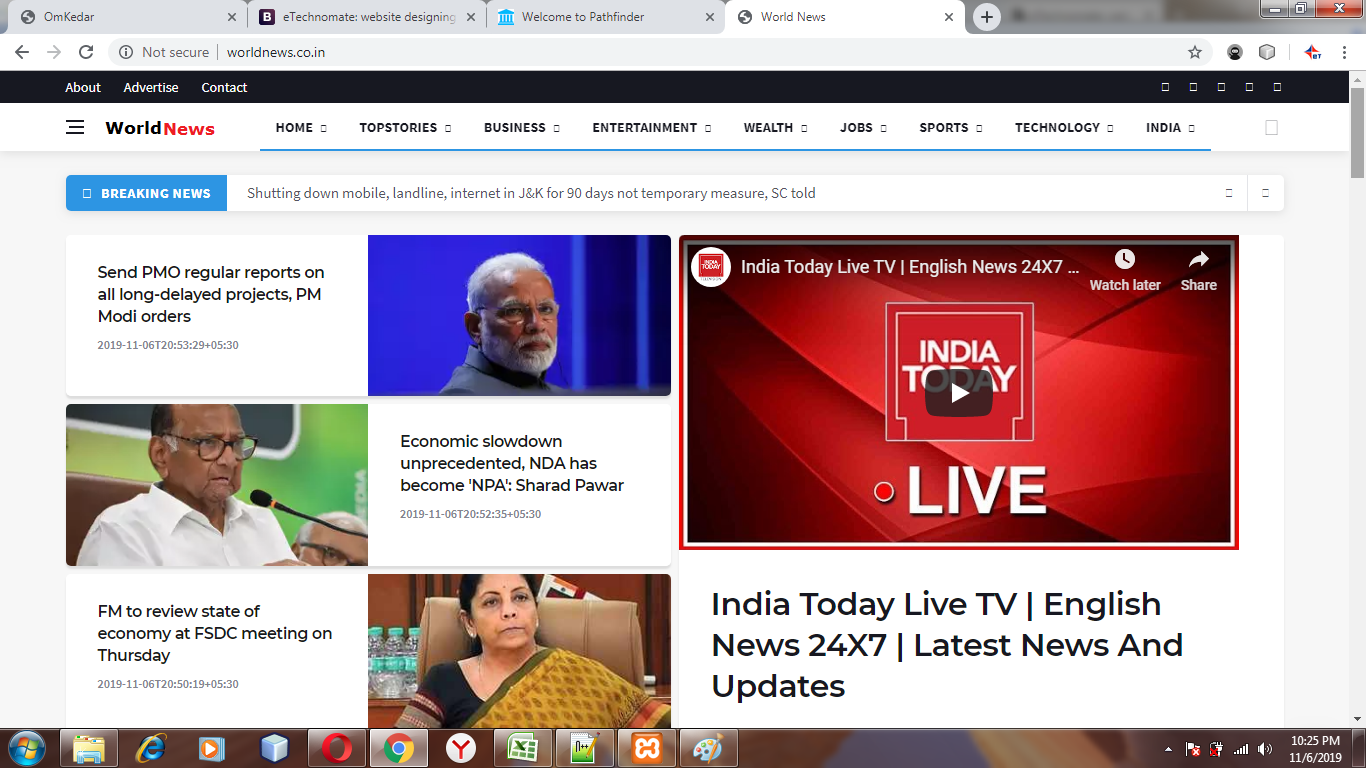Click the BREAKING NEWS label
The width and height of the screenshot is (1366, 768).
pos(147,193)
